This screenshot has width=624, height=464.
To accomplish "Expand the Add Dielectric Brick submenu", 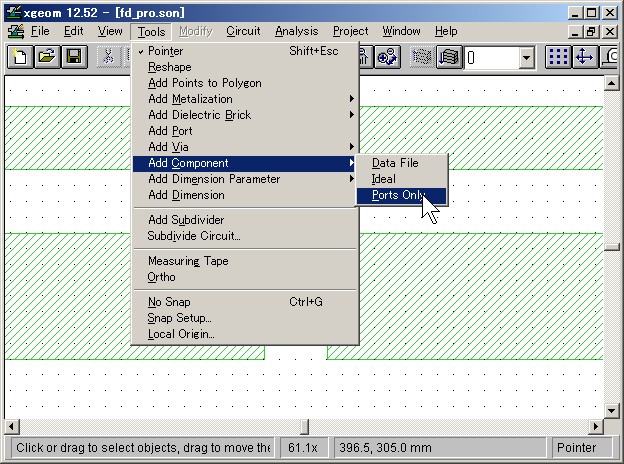I will pyautogui.click(x=246, y=115).
